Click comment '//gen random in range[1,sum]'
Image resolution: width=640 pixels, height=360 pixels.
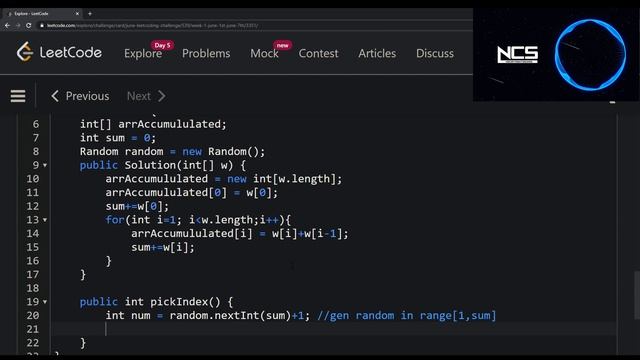pos(407,316)
